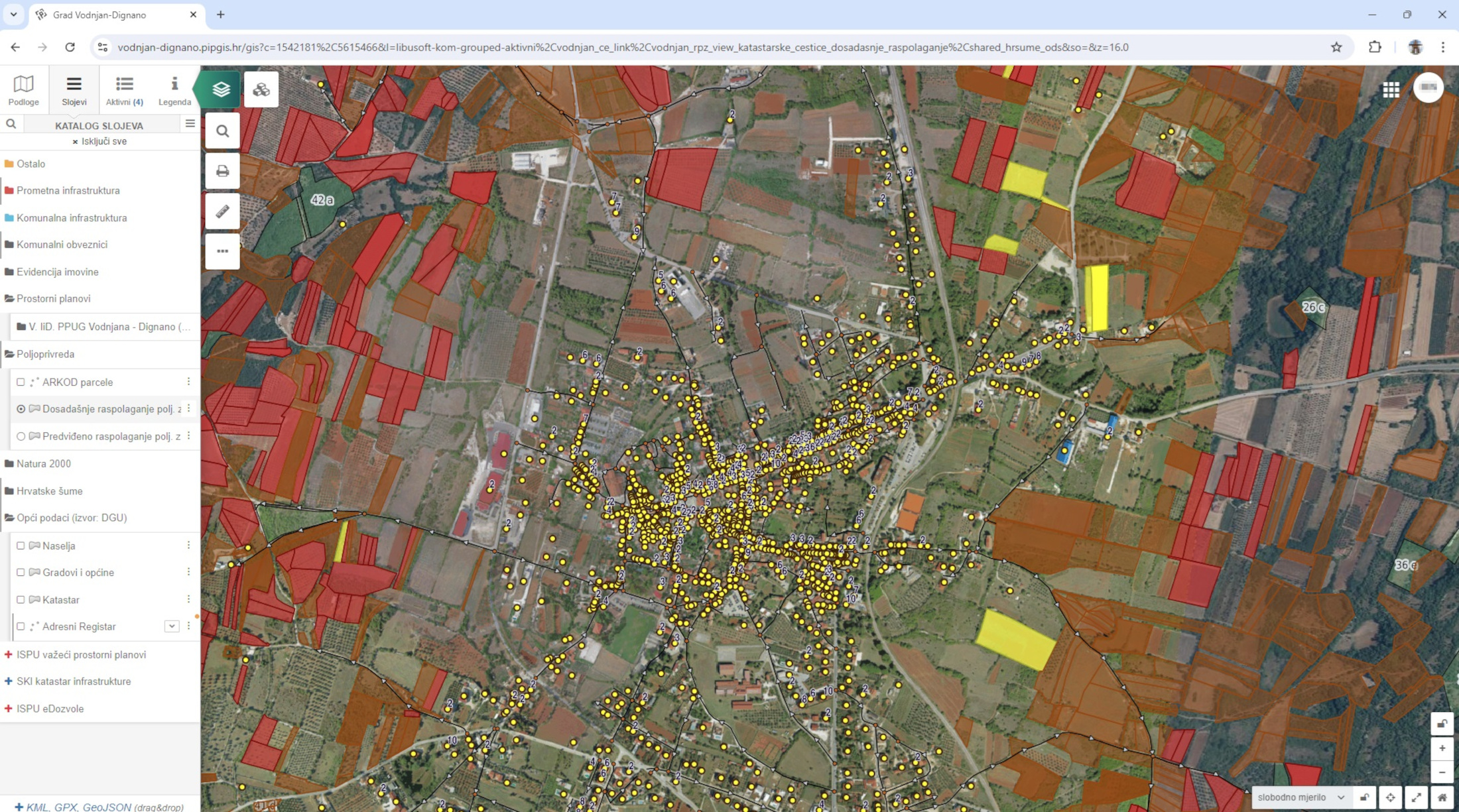Enable the ARKOD parcele checkbox
This screenshot has width=1459, height=812.
click(x=21, y=382)
